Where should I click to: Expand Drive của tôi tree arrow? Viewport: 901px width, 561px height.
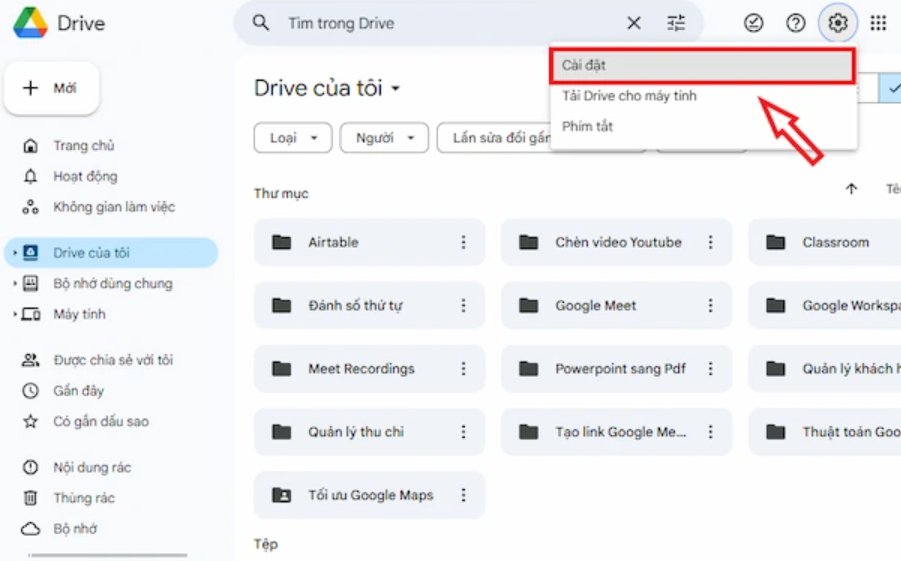click(x=14, y=252)
